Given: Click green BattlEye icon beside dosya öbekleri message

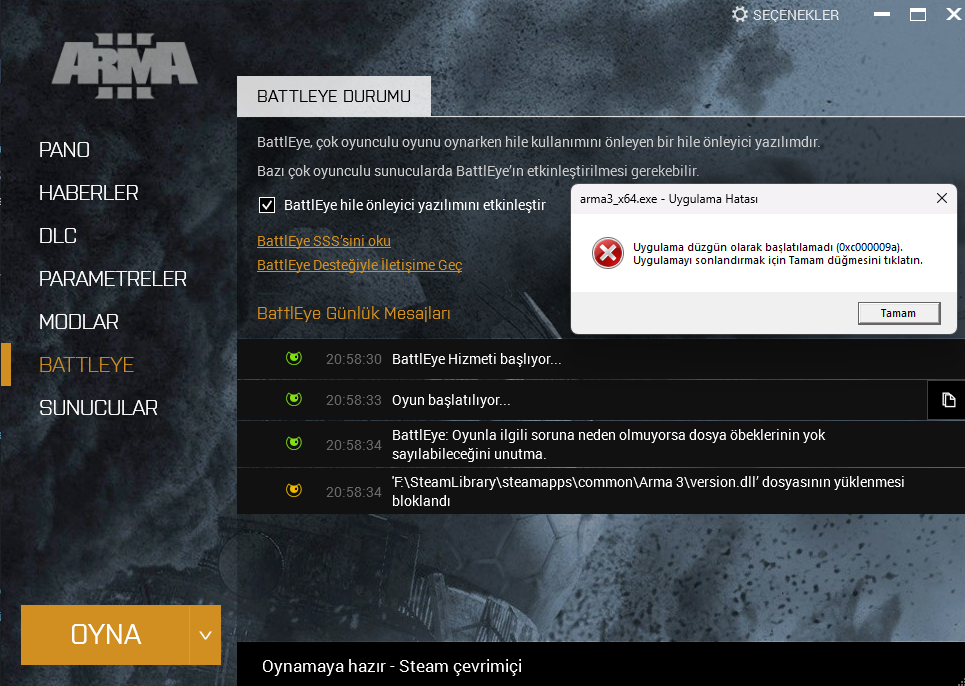Looking at the screenshot, I should click(294, 443).
